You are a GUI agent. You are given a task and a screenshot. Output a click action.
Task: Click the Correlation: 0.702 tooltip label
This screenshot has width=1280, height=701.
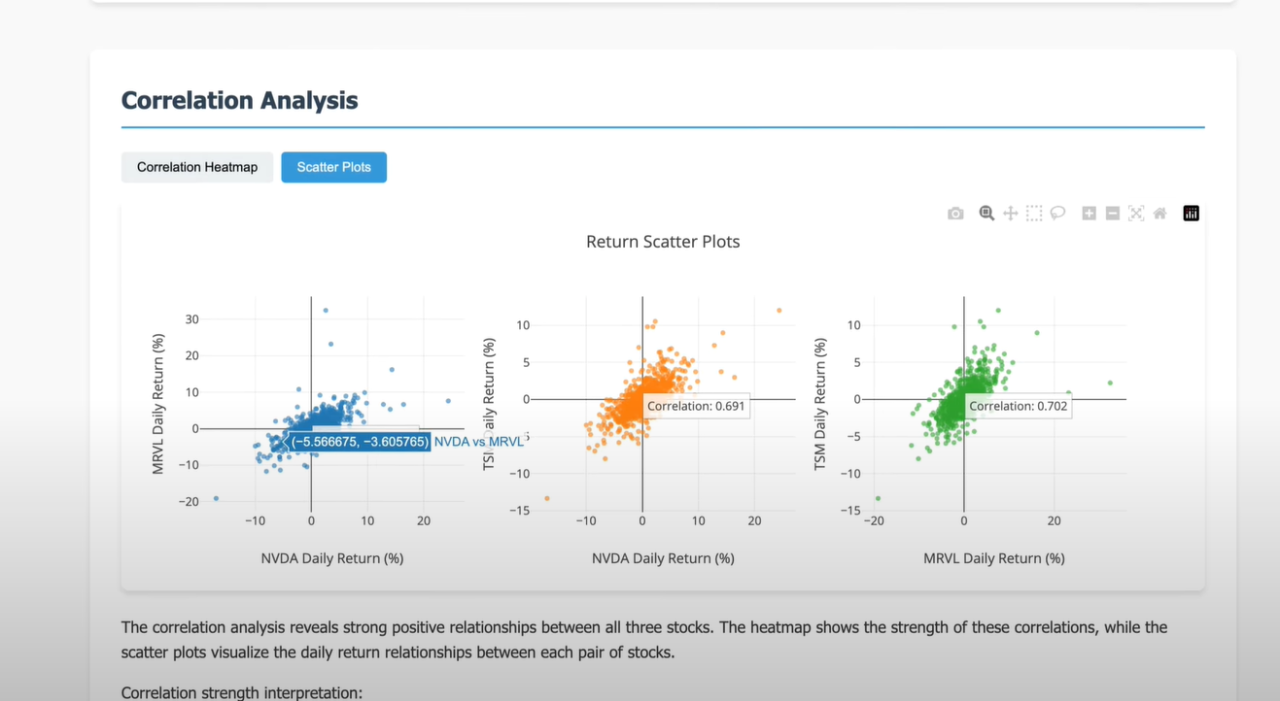pos(1018,406)
